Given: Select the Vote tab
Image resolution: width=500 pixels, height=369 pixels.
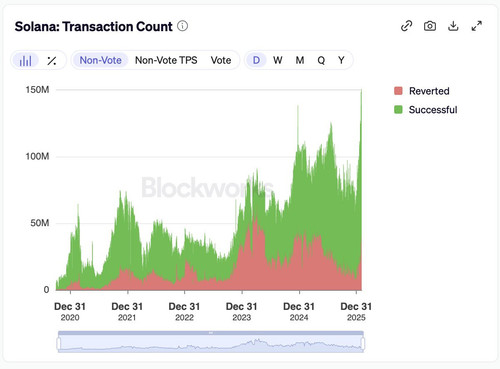Looking at the screenshot, I should point(221,60).
